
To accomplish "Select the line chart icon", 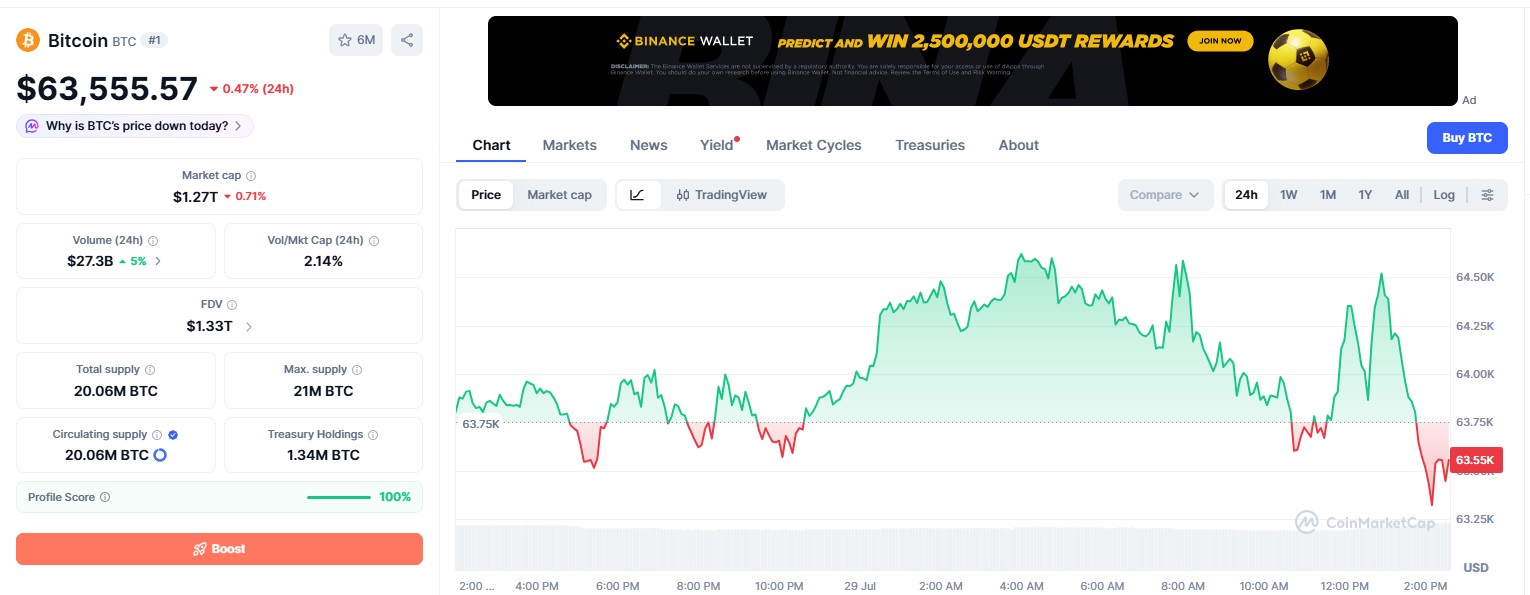I will [x=638, y=195].
